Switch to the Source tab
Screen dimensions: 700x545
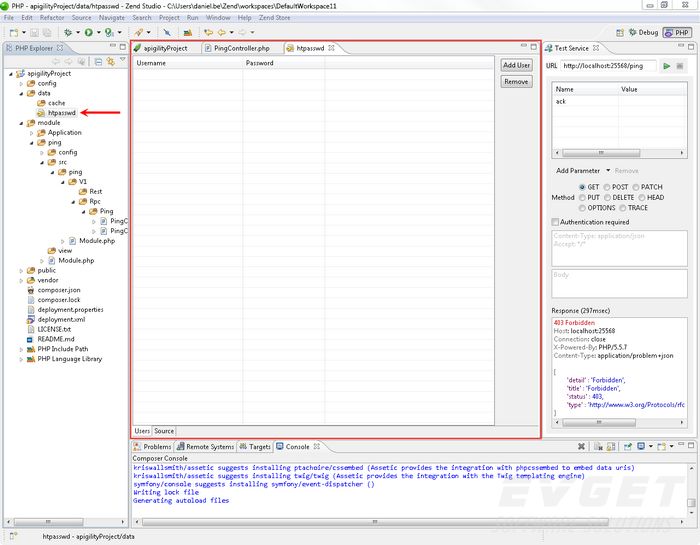tap(164, 431)
